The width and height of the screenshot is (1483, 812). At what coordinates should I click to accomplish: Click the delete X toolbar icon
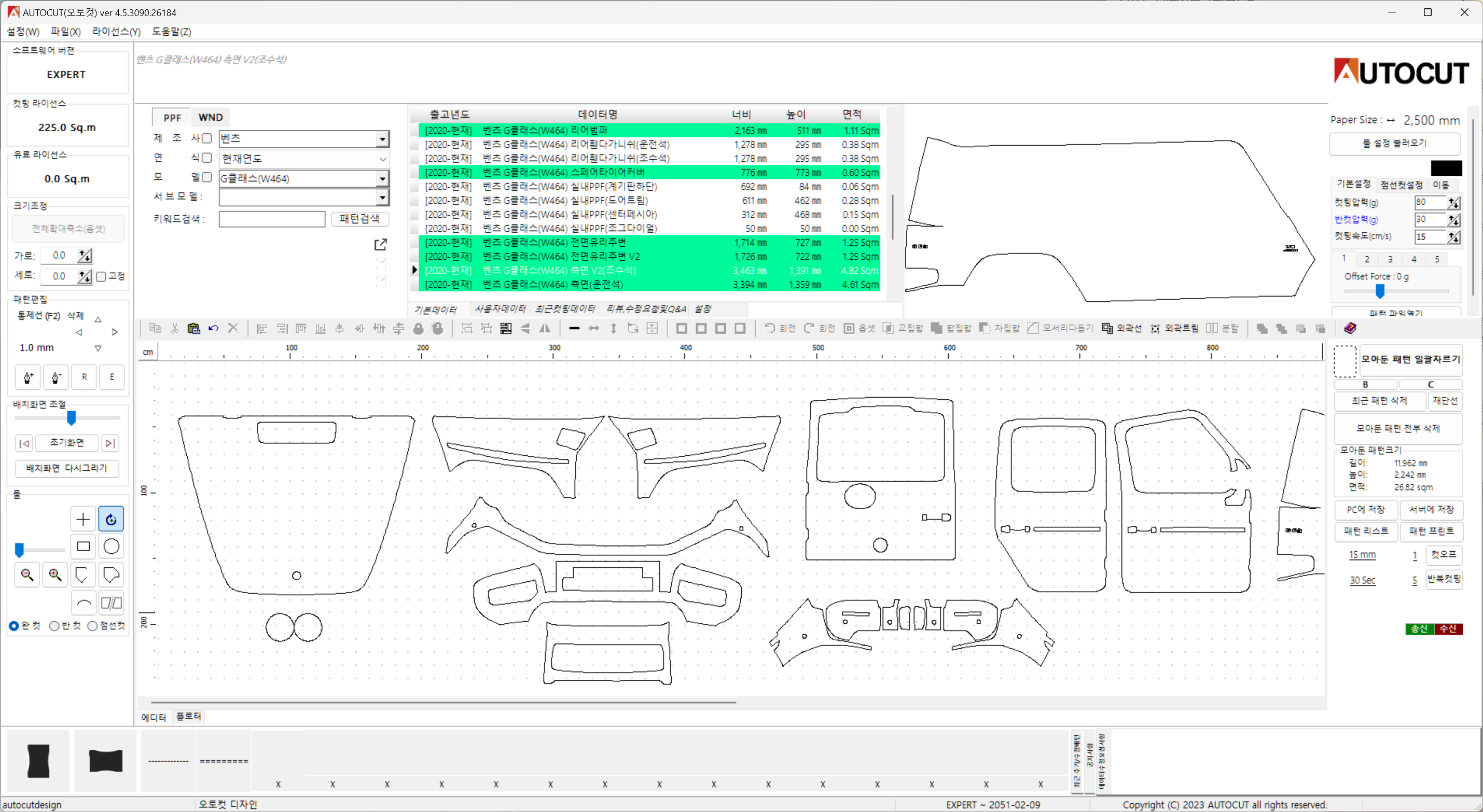pos(233,328)
